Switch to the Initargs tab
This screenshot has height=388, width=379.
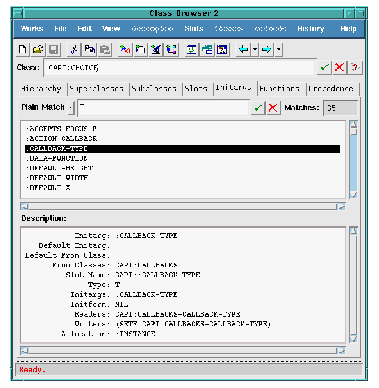(233, 88)
